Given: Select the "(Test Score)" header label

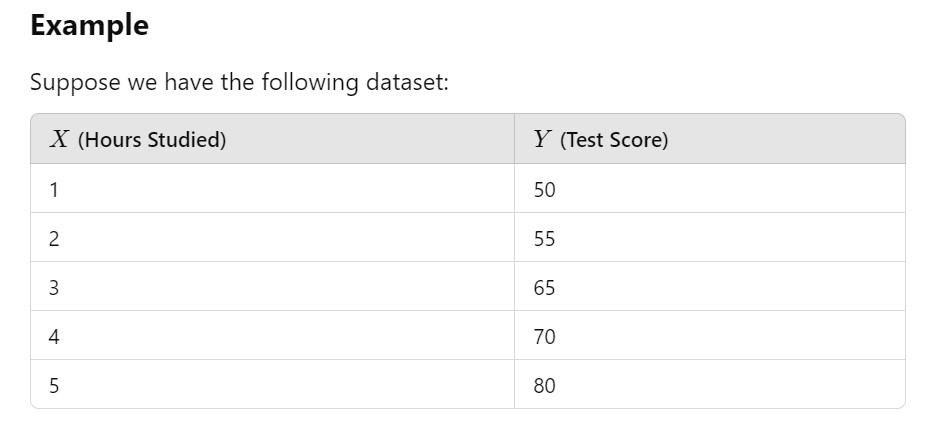Looking at the screenshot, I should [x=614, y=140].
